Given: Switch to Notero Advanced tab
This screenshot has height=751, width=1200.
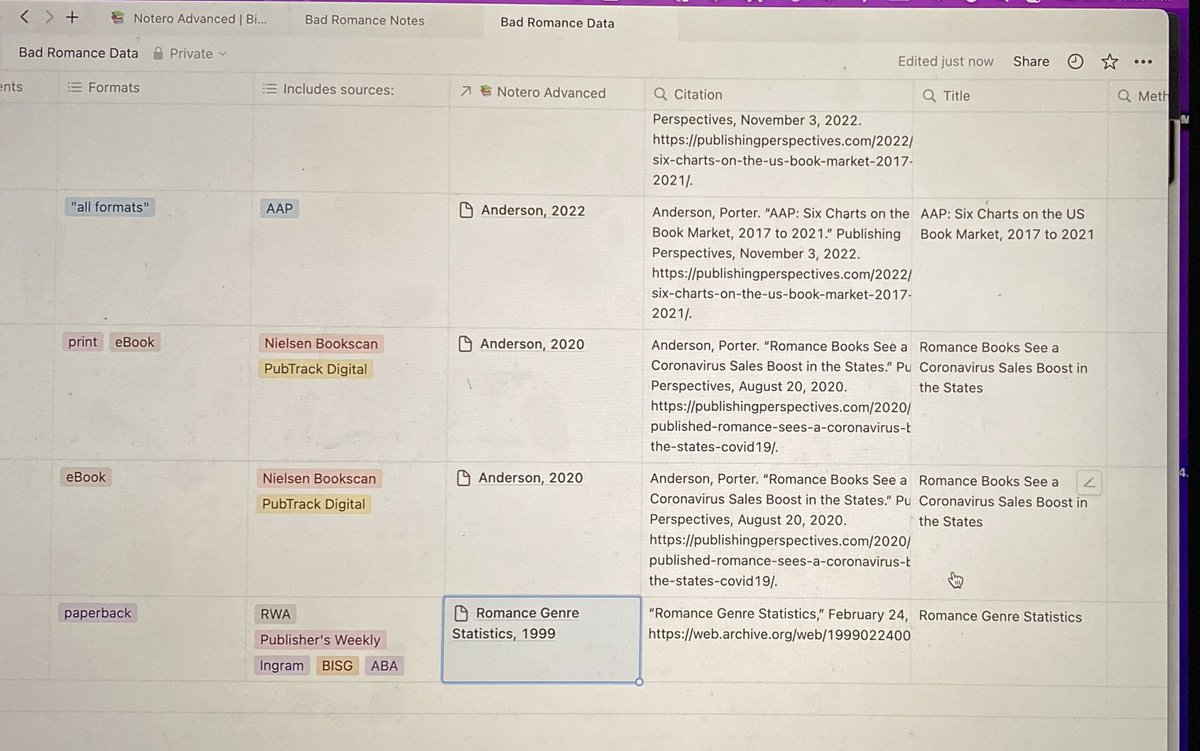Looking at the screenshot, I should (190, 19).
